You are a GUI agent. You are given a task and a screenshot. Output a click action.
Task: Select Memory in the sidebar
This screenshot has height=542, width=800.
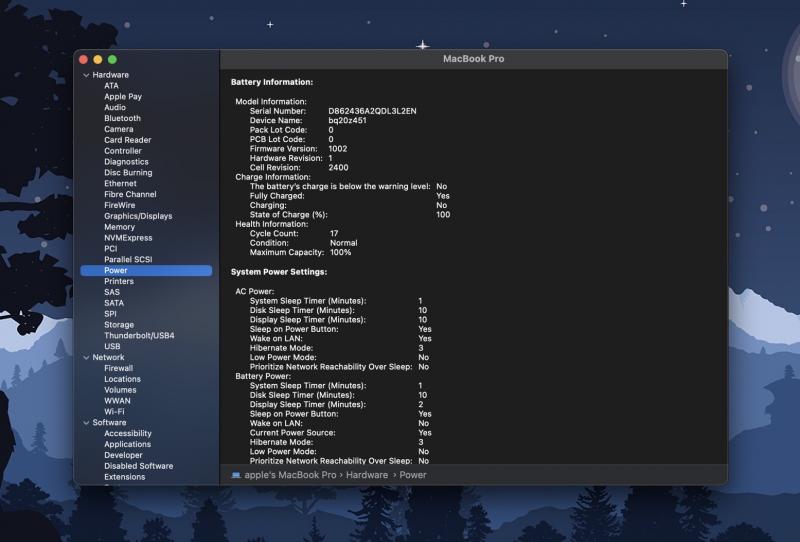pos(119,227)
